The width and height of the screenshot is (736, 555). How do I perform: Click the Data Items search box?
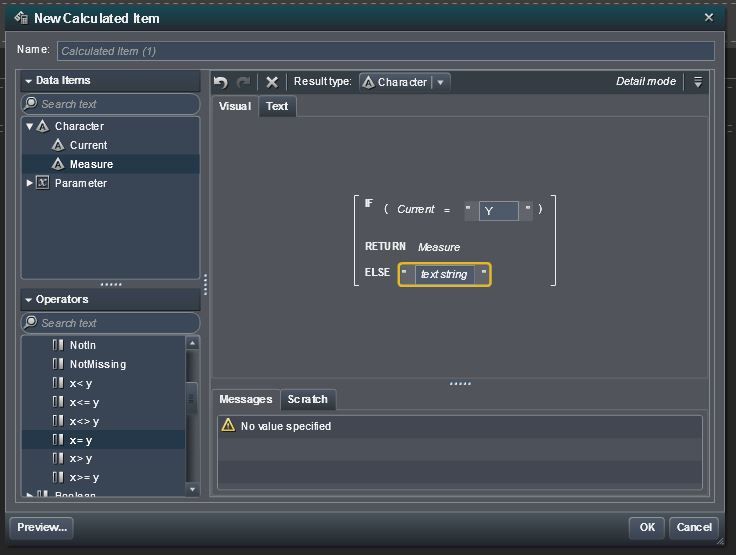110,104
